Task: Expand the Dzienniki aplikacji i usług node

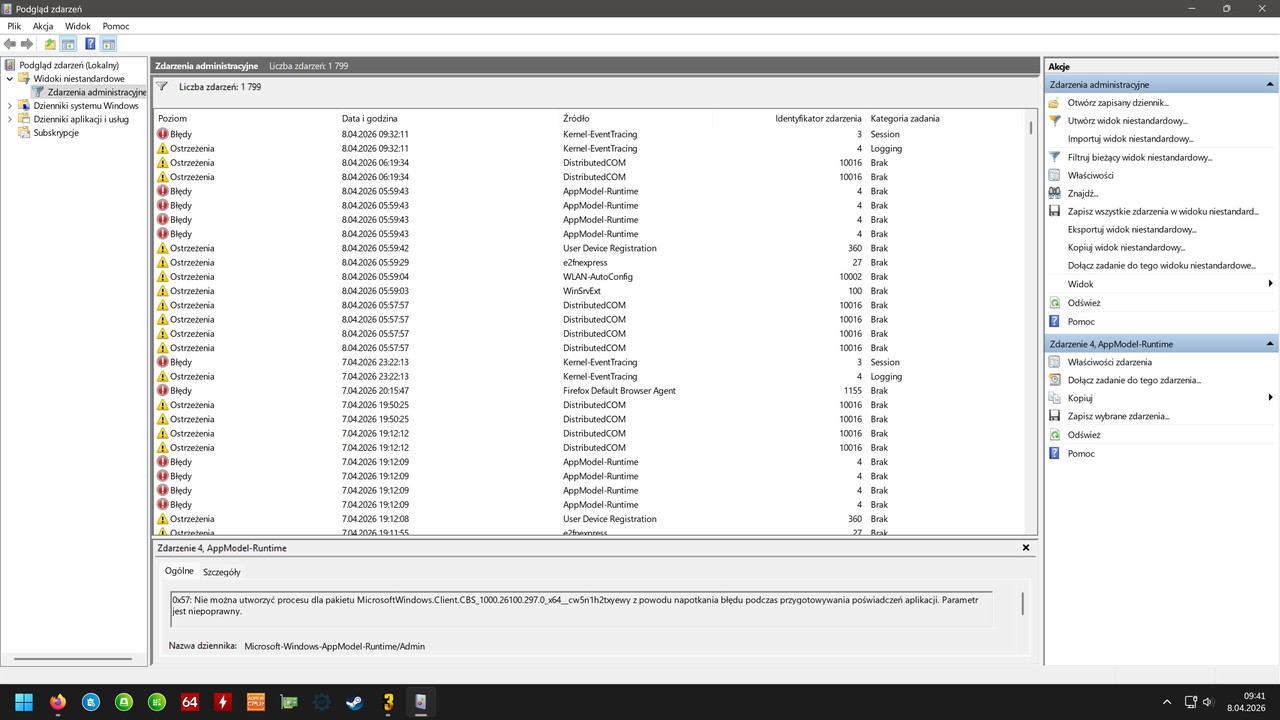Action: pyautogui.click(x=10, y=119)
